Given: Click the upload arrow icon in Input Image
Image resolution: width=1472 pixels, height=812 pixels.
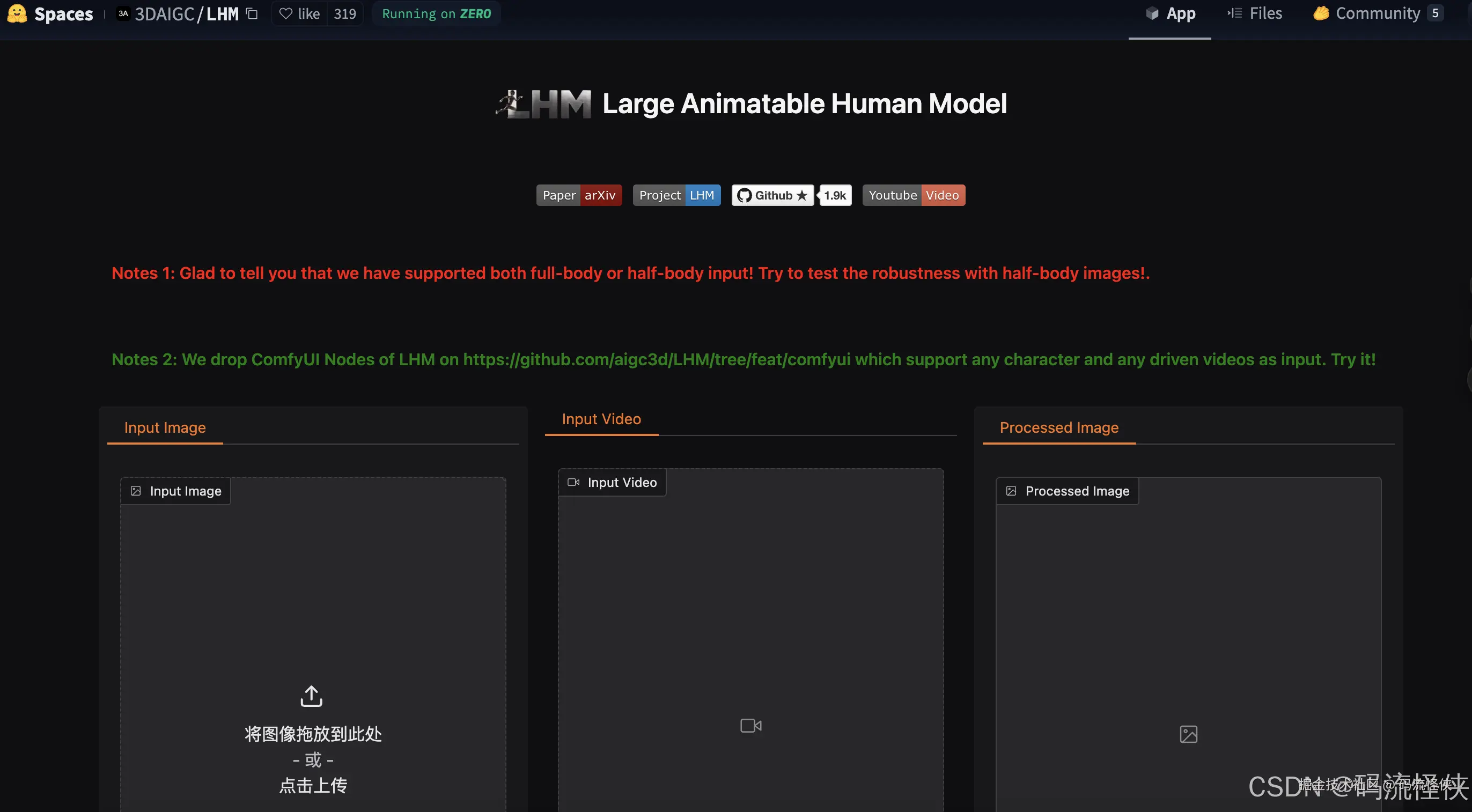Looking at the screenshot, I should [x=312, y=696].
